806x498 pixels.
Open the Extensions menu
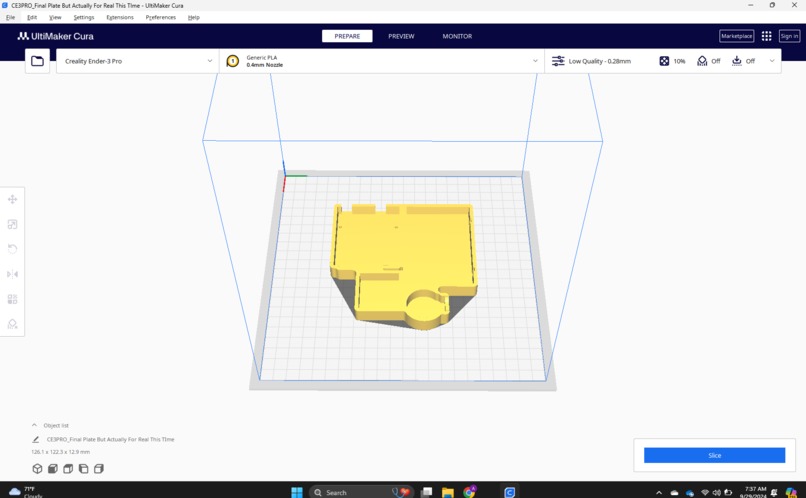(x=120, y=17)
